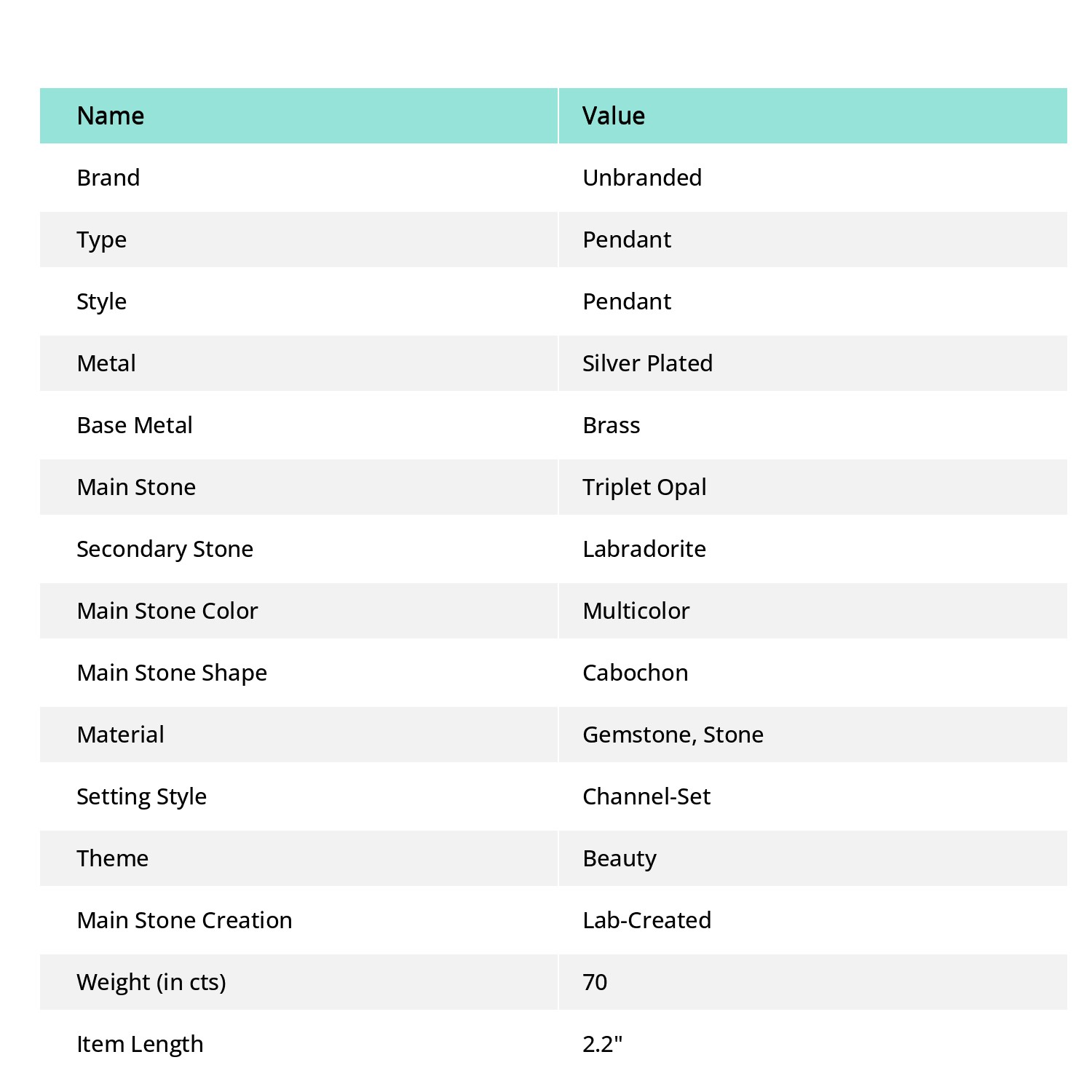
Task: Click the Lab-Created value
Action: [647, 920]
